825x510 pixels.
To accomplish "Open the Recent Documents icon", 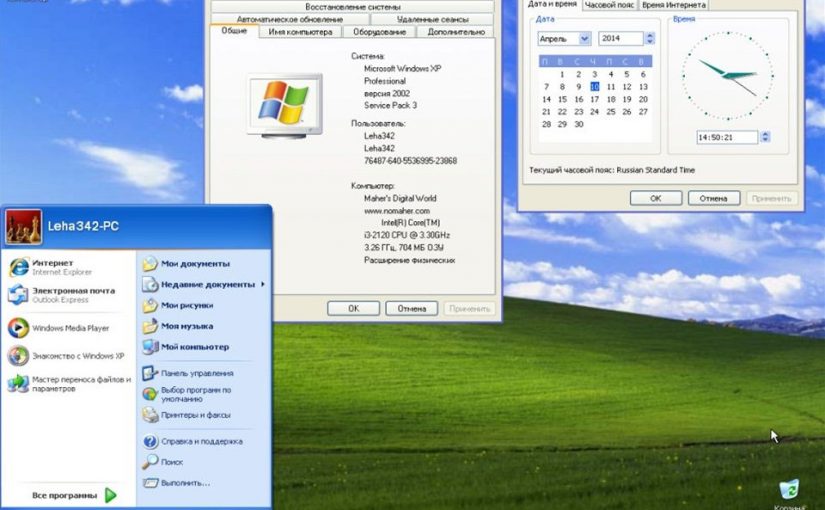I will tap(150, 284).
